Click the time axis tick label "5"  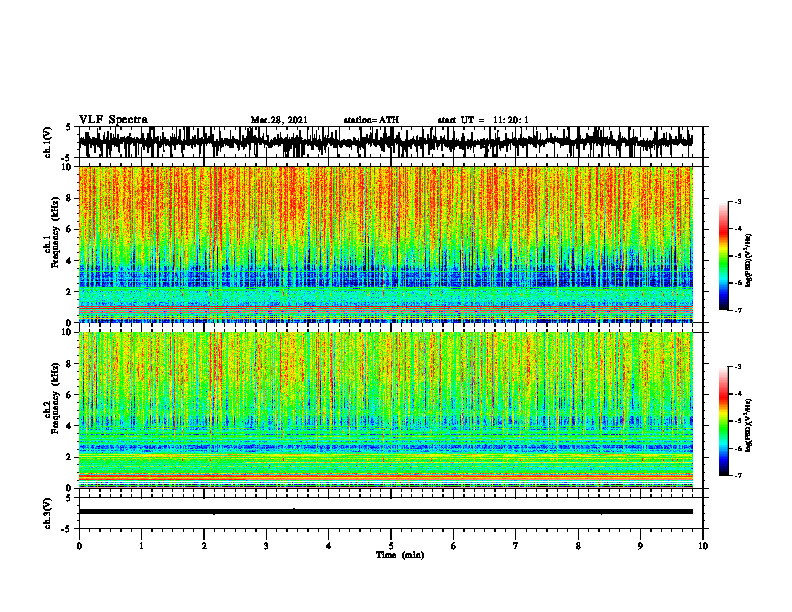click(x=391, y=546)
